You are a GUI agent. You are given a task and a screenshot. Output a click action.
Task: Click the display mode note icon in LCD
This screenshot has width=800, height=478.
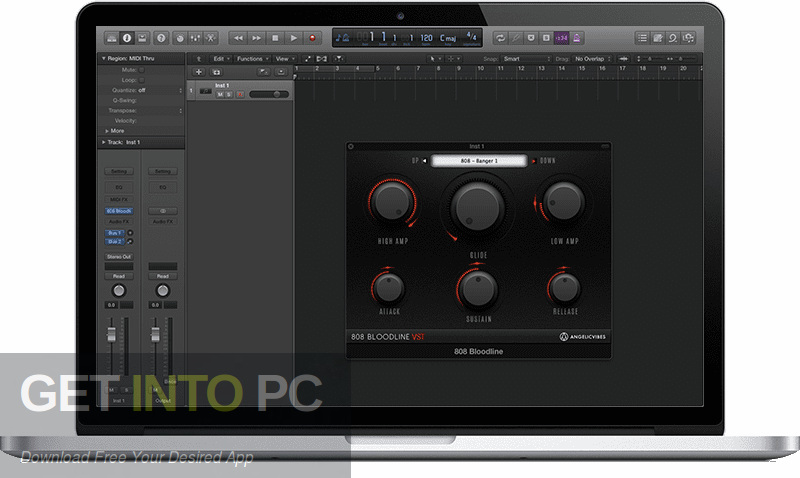tap(342, 38)
